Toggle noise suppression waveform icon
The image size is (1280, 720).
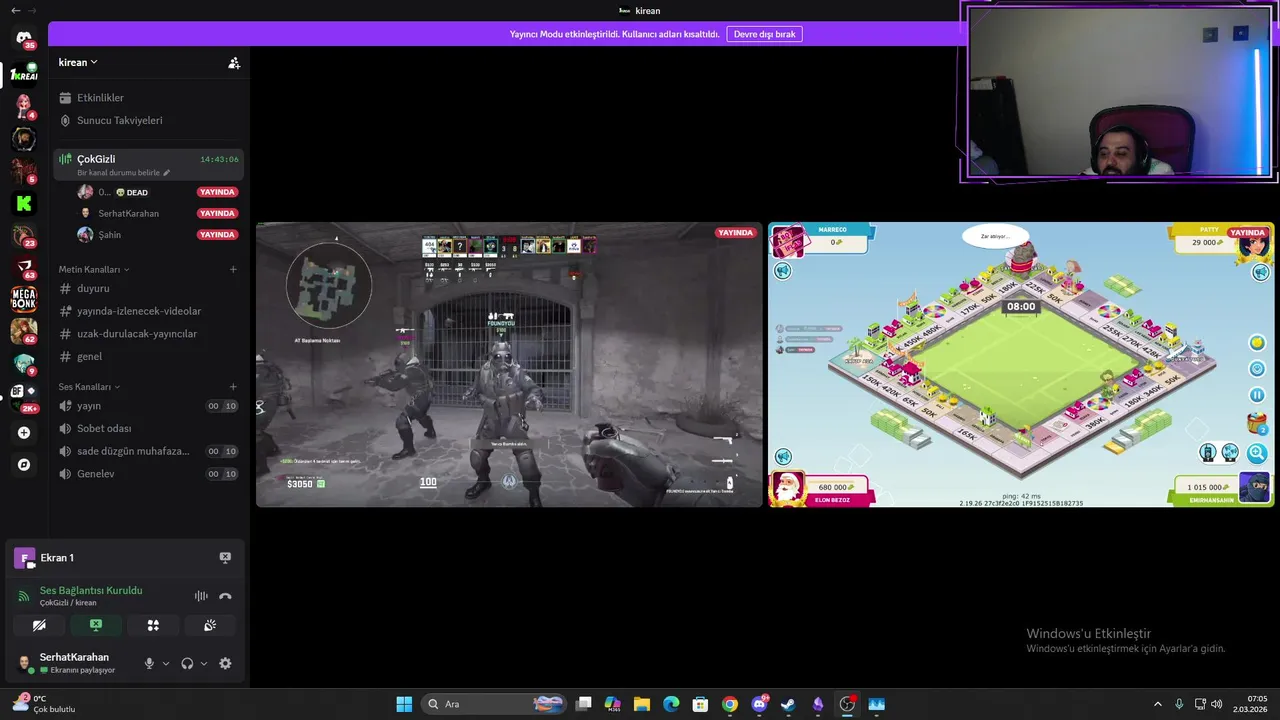pos(201,596)
